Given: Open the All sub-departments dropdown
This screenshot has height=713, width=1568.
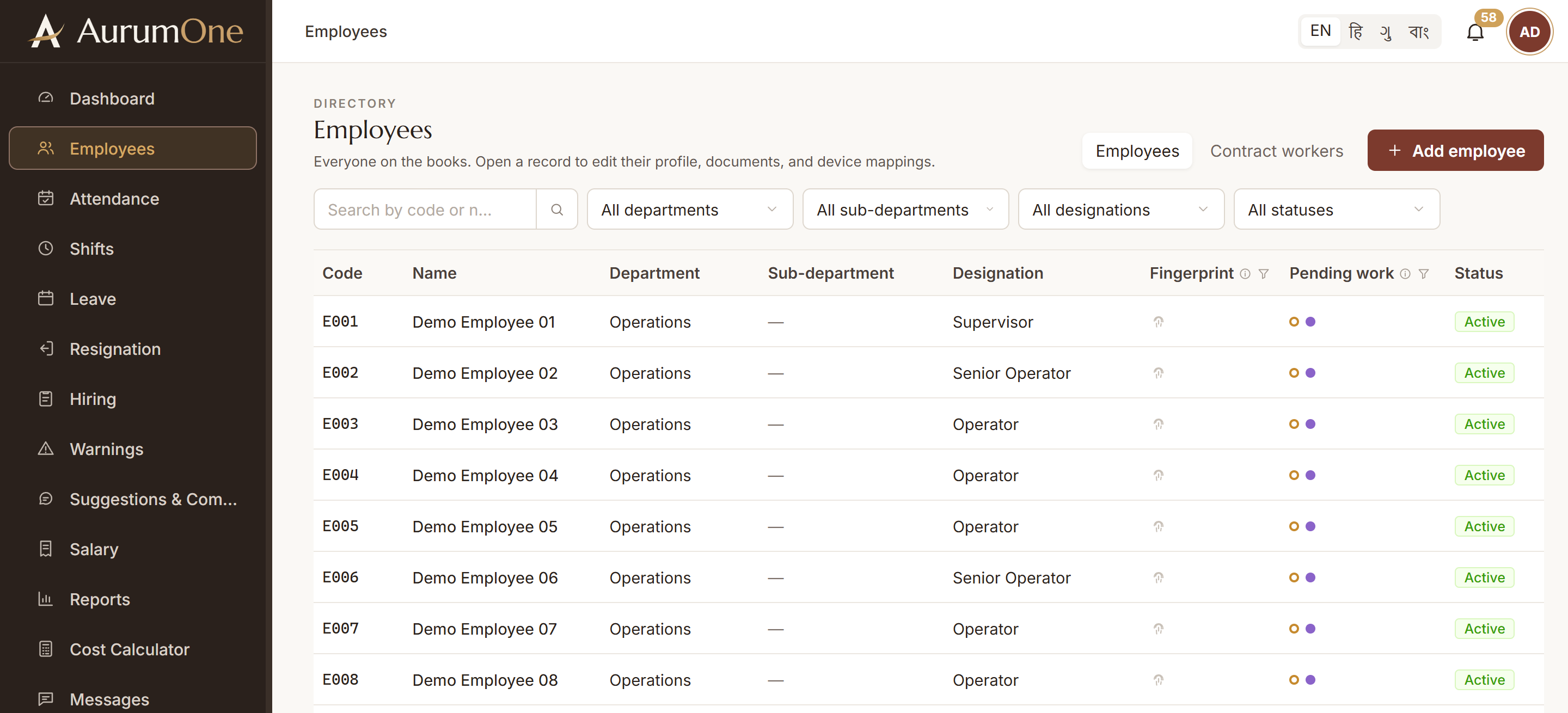Looking at the screenshot, I should point(905,210).
